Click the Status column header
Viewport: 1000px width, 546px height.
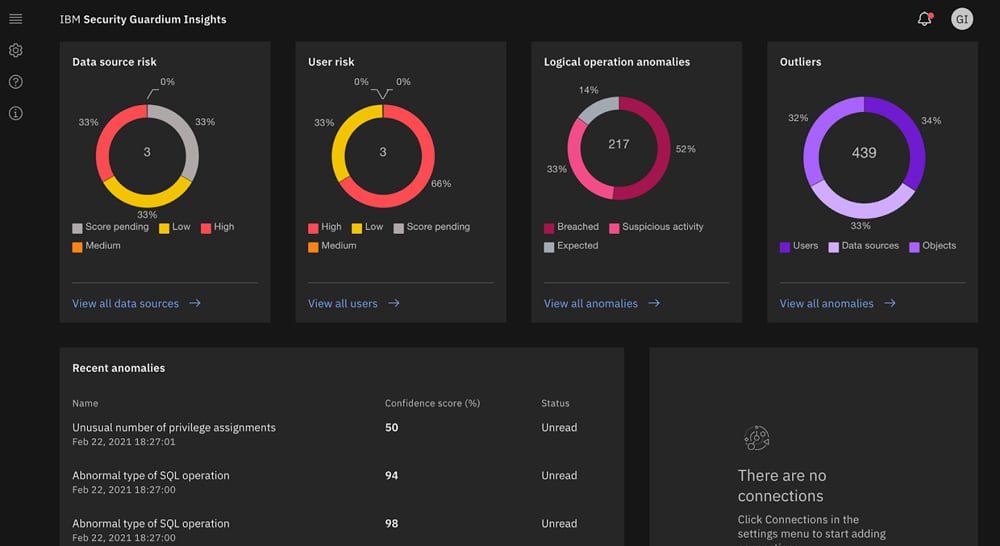[555, 403]
